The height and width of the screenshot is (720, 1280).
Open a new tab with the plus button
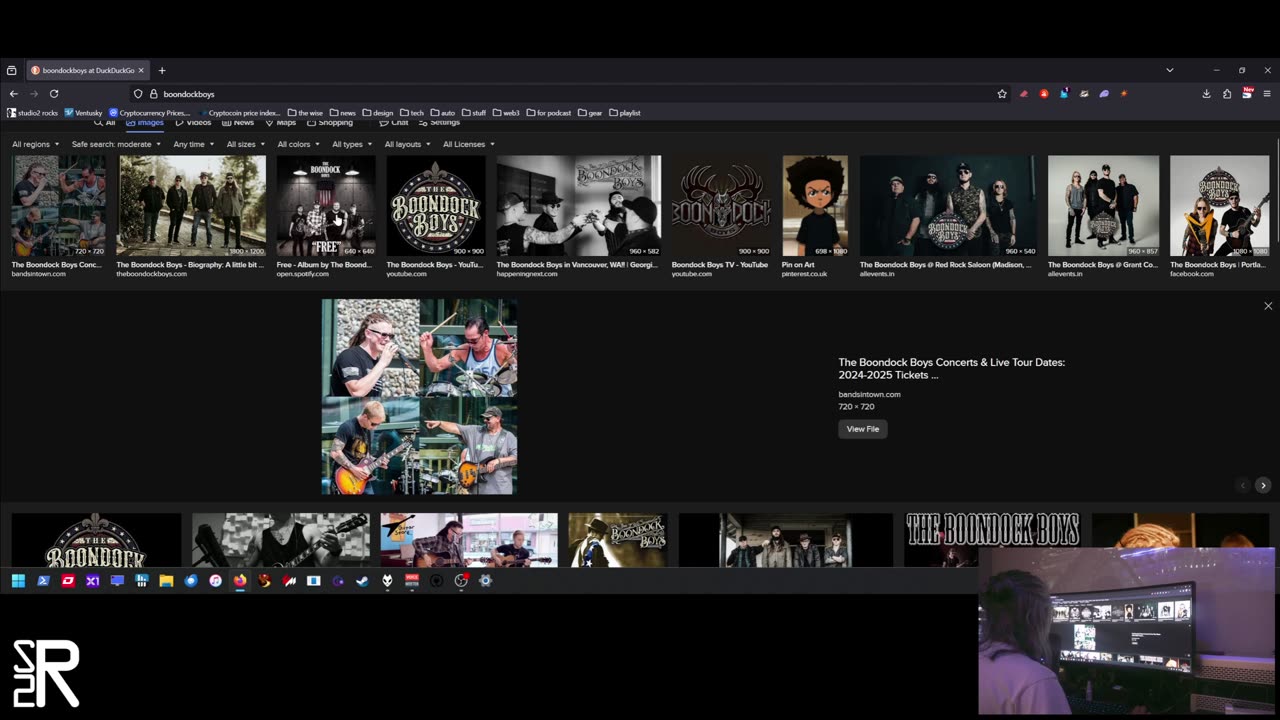click(162, 71)
